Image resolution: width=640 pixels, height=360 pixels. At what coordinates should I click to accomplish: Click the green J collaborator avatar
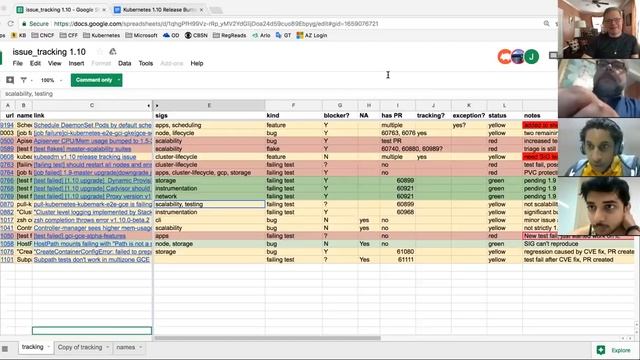[x=531, y=57]
